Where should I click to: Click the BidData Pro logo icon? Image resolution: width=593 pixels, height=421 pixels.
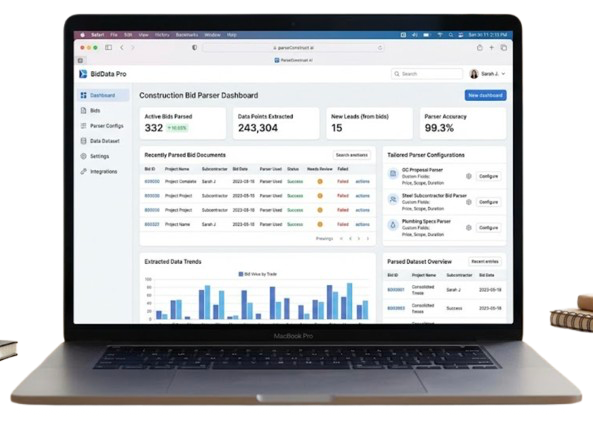83,74
